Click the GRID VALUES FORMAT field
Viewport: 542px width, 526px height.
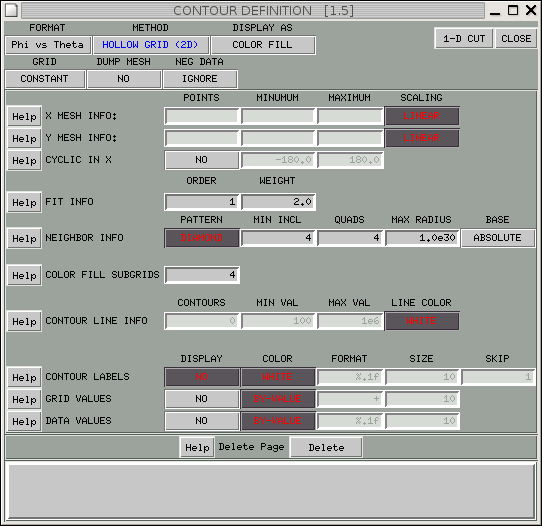350,399
